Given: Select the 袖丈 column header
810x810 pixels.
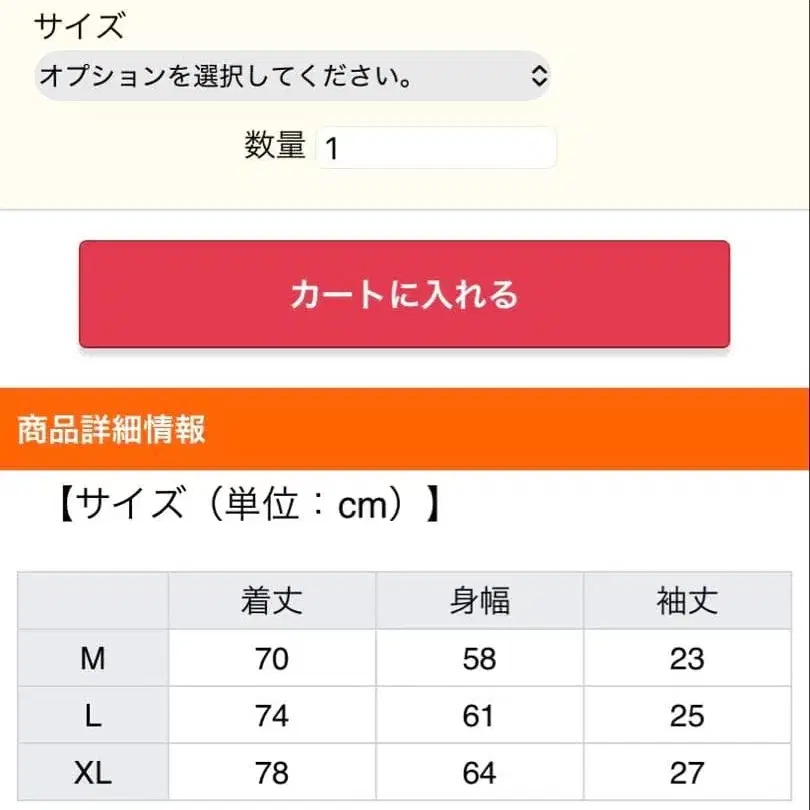Looking at the screenshot, I should click(x=686, y=601).
